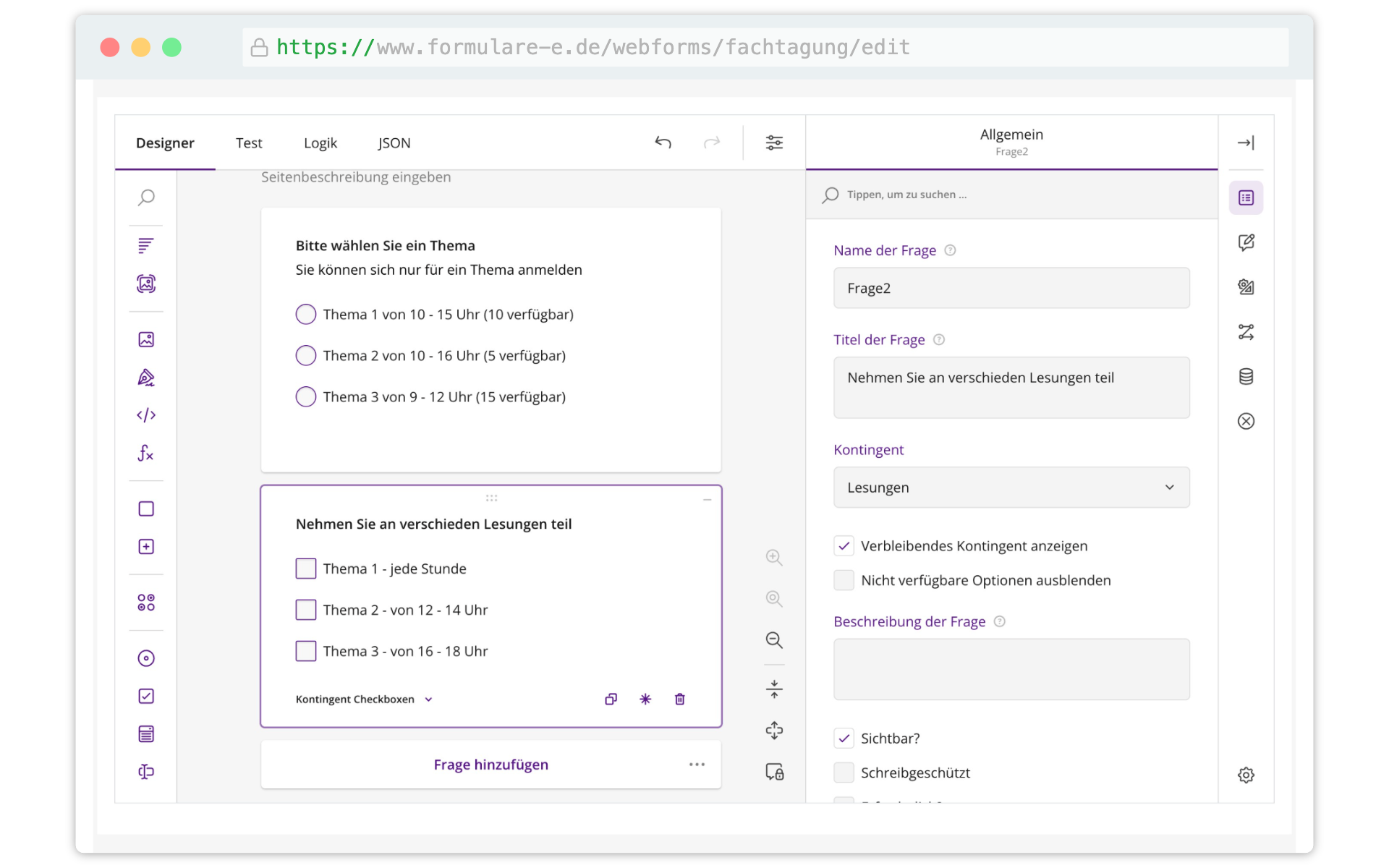This screenshot has height=868, width=1389.
Task: Click the redo arrow icon
Action: pyautogui.click(x=712, y=142)
